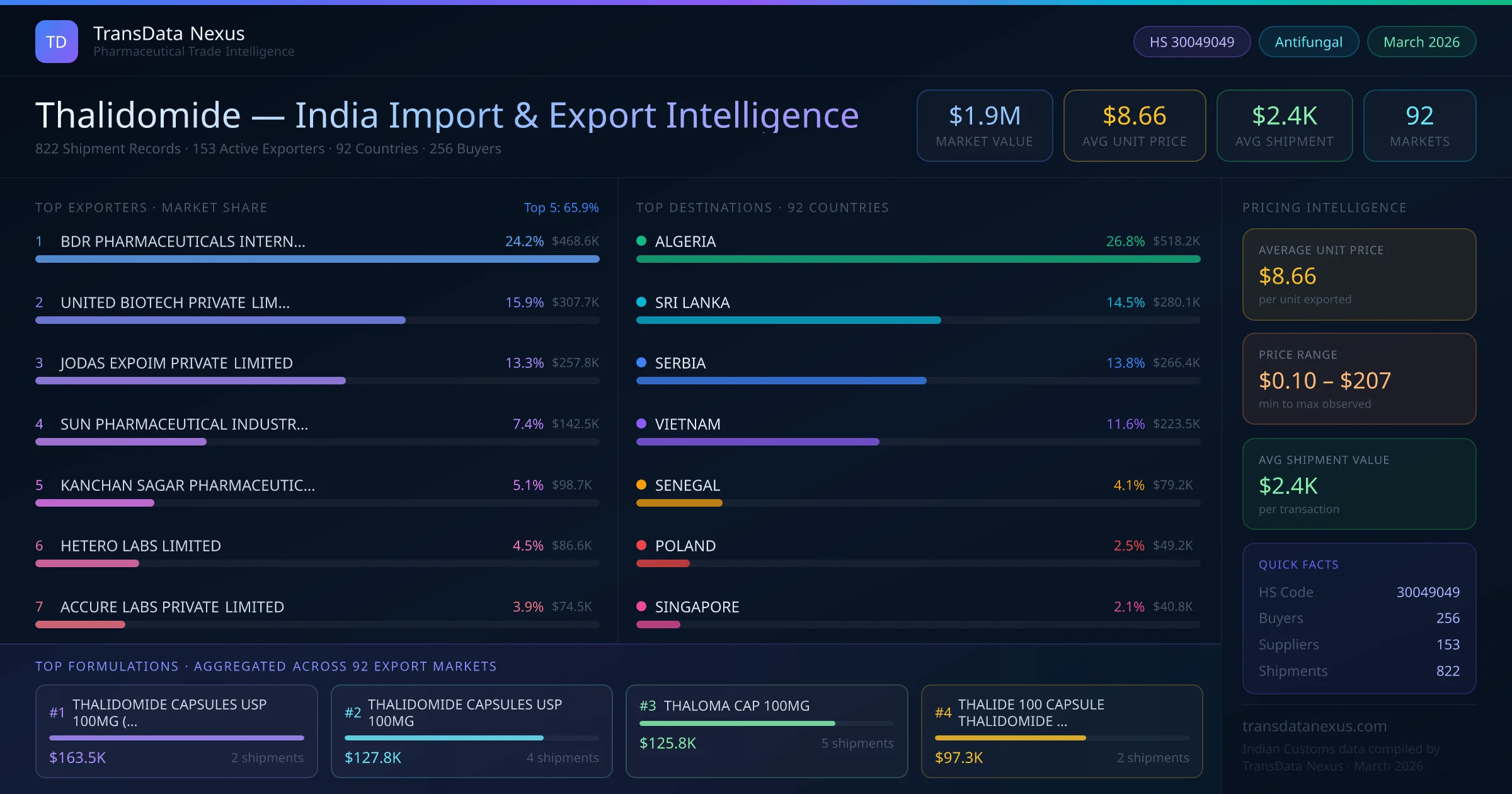The image size is (1512, 794).
Task: Select the #3 THALOMA CAP 100MG card
Action: click(x=766, y=731)
